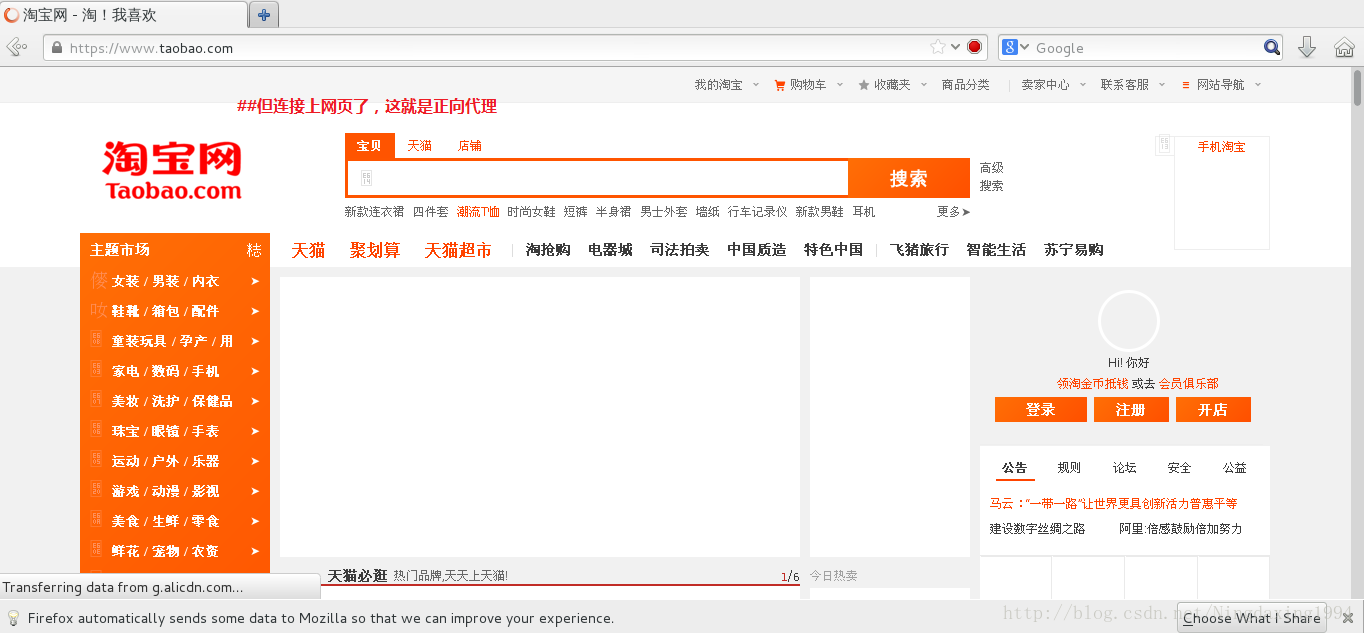Image resolution: width=1364 pixels, height=633 pixels.
Task: Switch to the 公益 tab
Action: click(1234, 468)
